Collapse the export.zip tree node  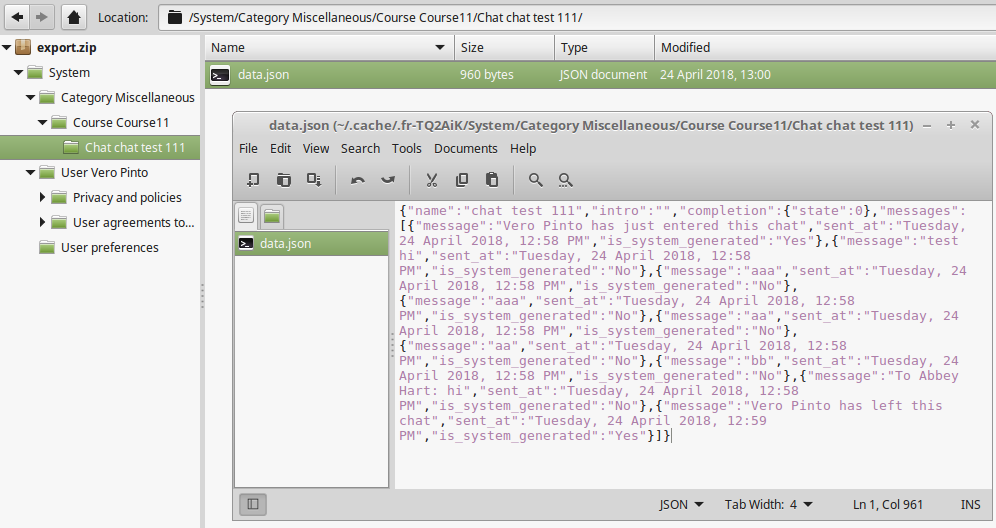6,47
